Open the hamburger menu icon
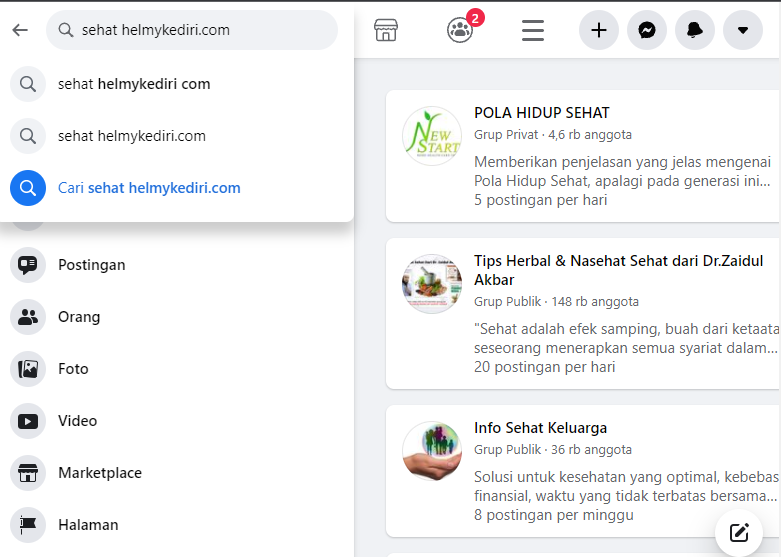Screen dimensions: 781x557 click(x=533, y=30)
